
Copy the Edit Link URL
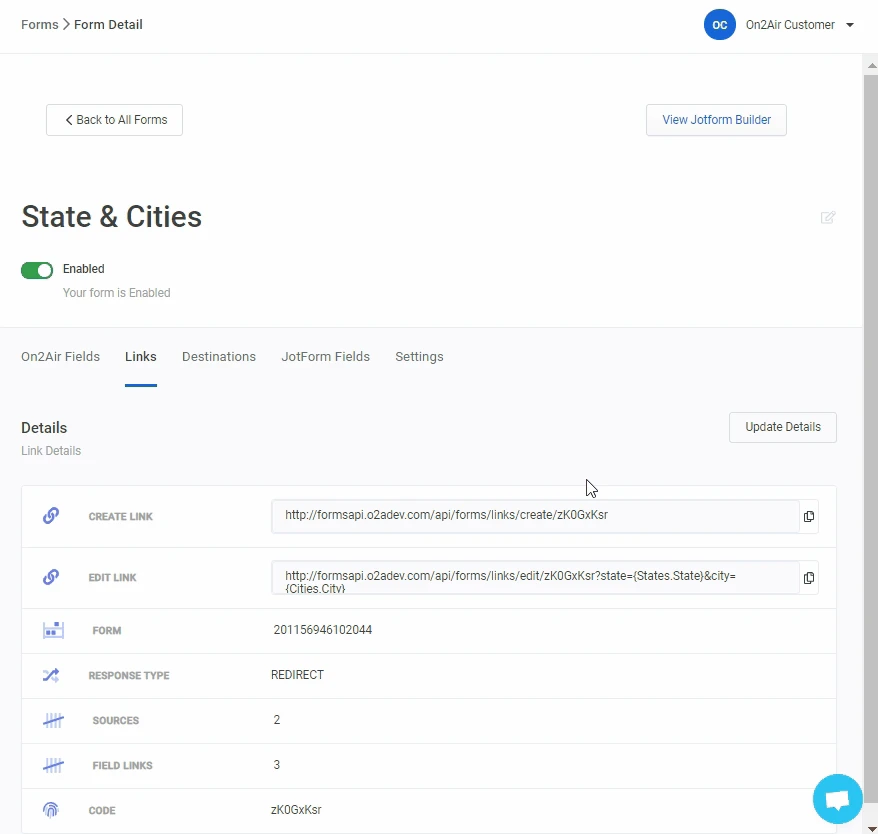pyautogui.click(x=809, y=578)
